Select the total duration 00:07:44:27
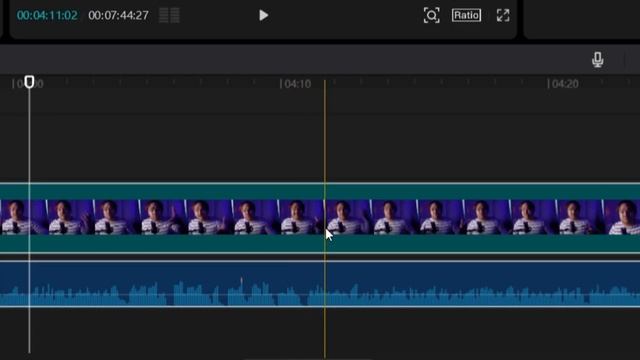The image size is (640, 360). (118, 16)
